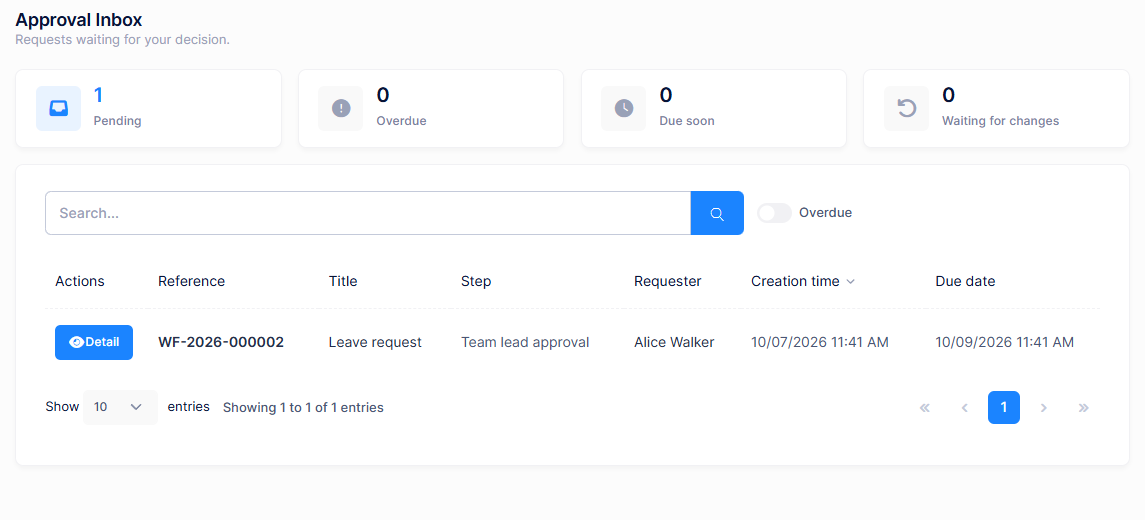Sort by Creation time column chevron
The height and width of the screenshot is (520, 1145).
(850, 281)
